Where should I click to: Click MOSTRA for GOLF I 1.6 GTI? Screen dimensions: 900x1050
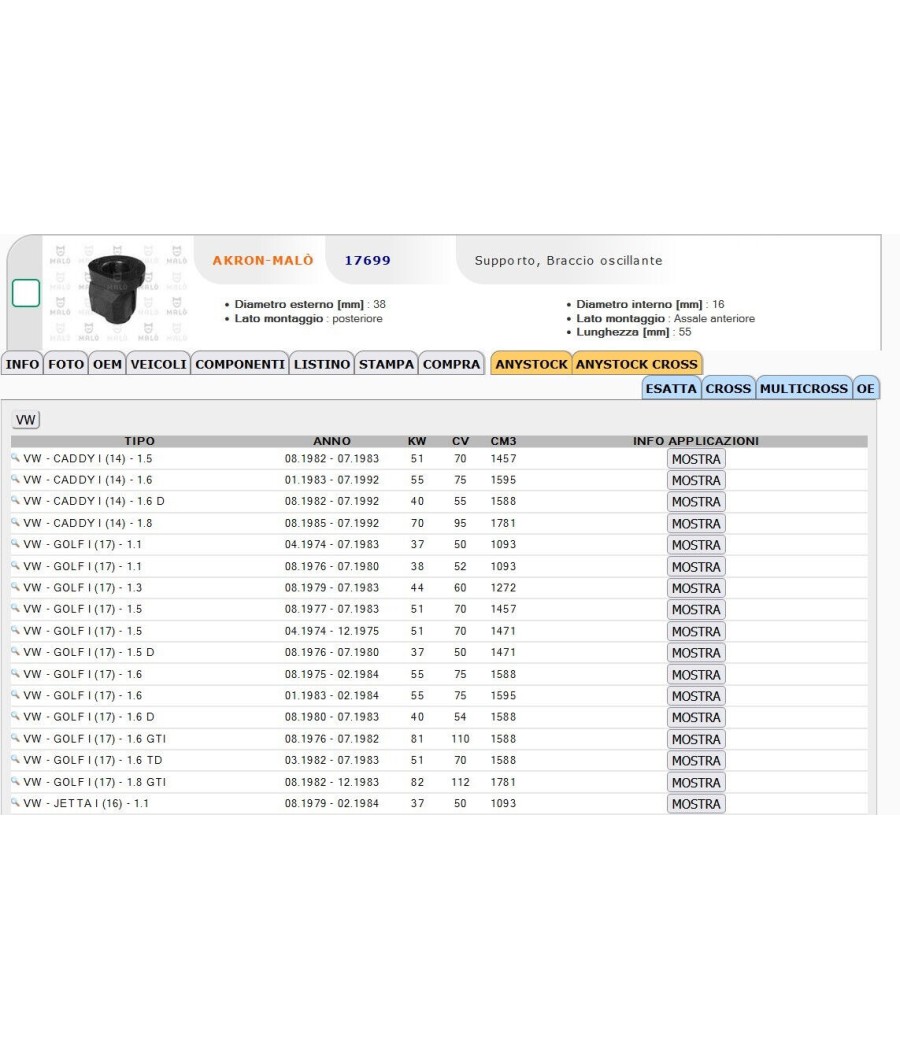pyautogui.click(x=696, y=739)
